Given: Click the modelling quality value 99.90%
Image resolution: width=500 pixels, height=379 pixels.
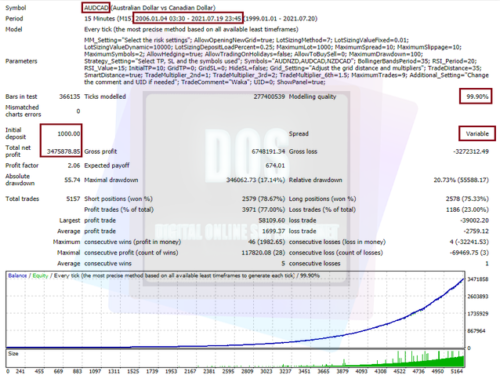Looking at the screenshot, I should 477,97.
